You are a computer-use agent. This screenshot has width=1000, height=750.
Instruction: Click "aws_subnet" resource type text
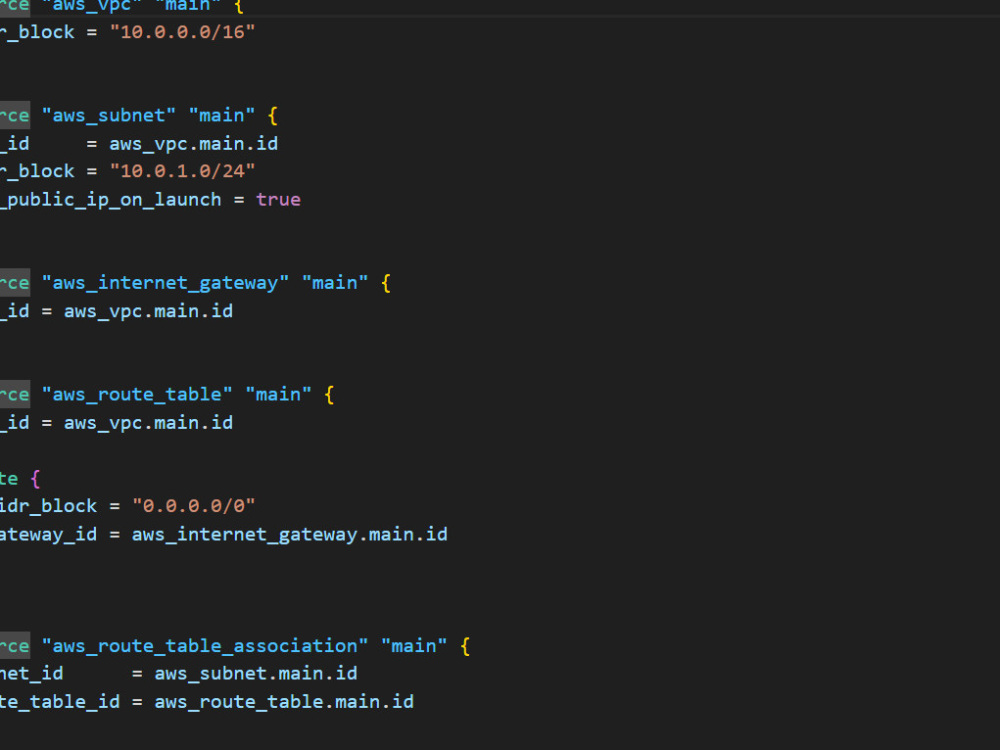pos(108,115)
